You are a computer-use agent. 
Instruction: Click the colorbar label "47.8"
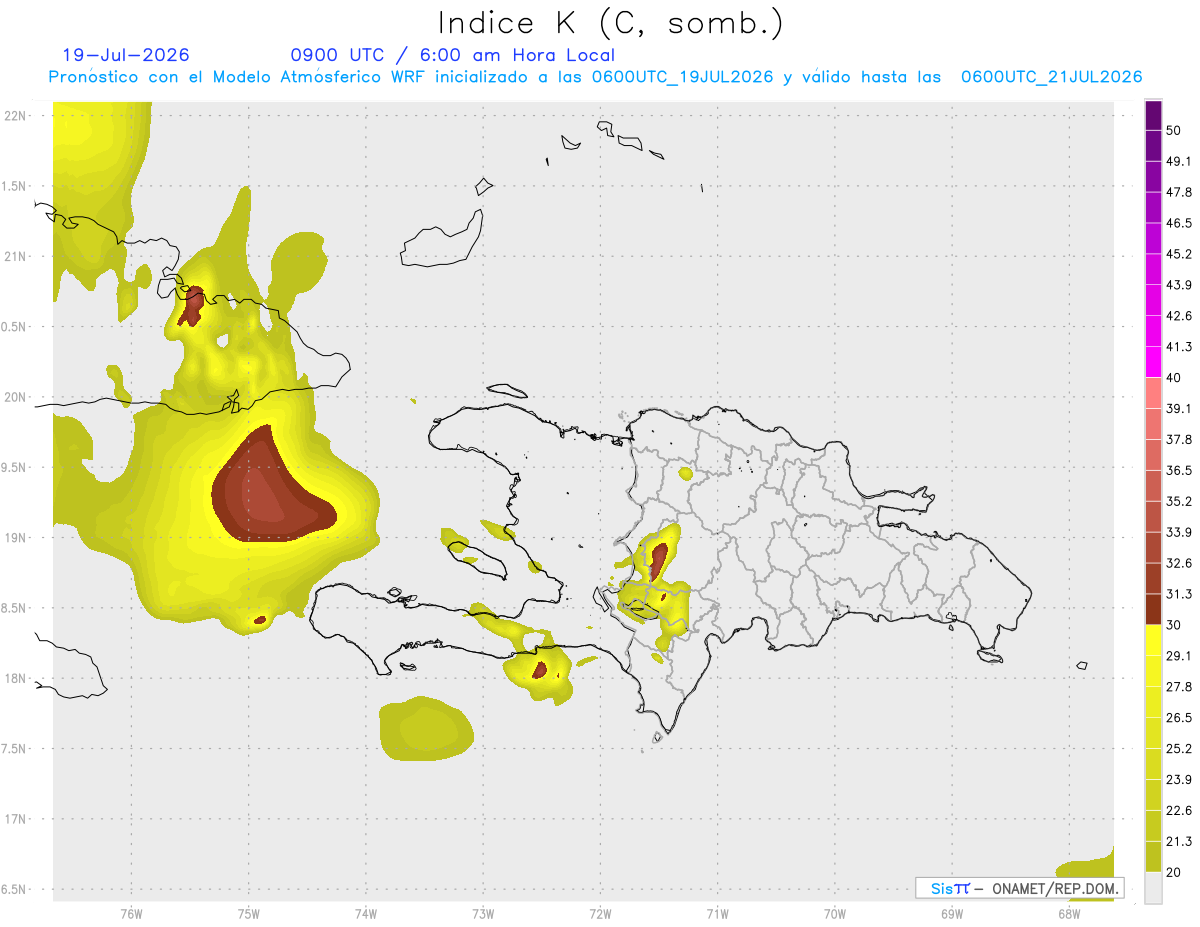[x=1179, y=192]
